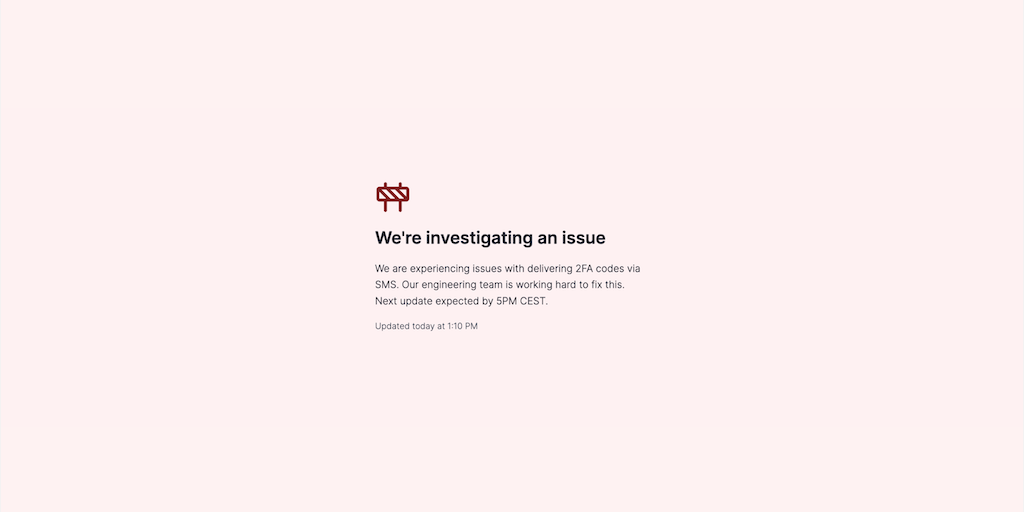
Task: Click the word "Our" in the description
Action: click(x=410, y=285)
